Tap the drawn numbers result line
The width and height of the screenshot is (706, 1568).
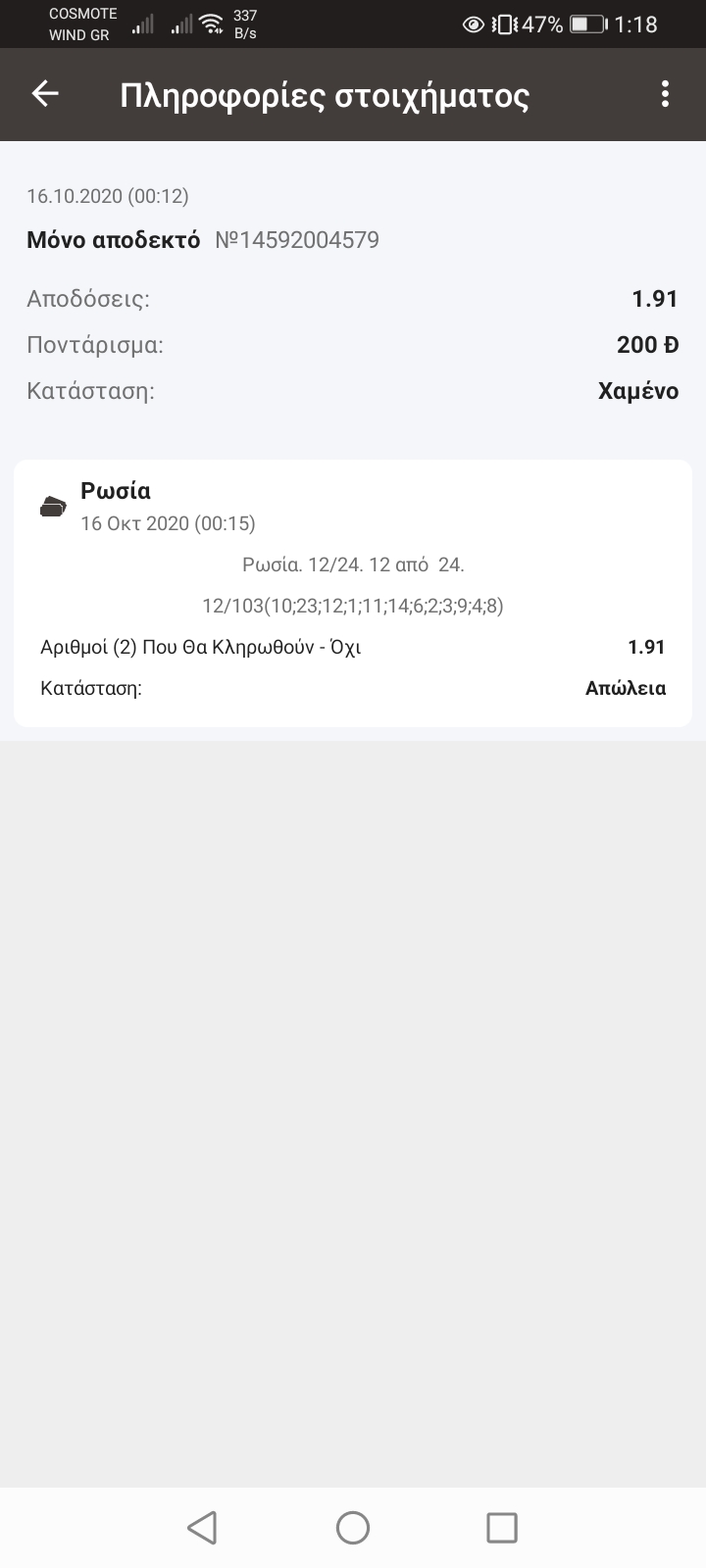[x=353, y=606]
